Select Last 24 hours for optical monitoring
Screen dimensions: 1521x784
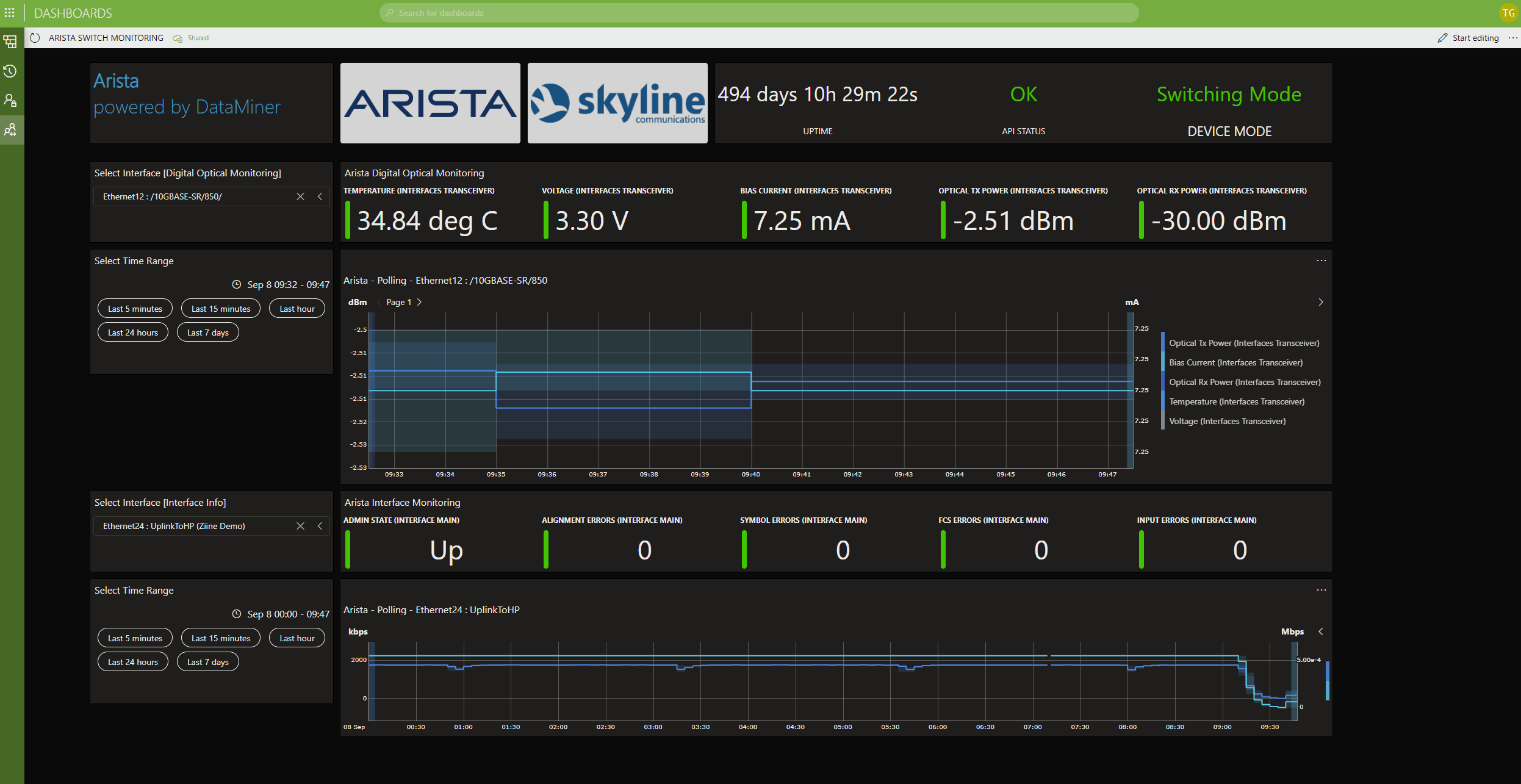(x=133, y=333)
